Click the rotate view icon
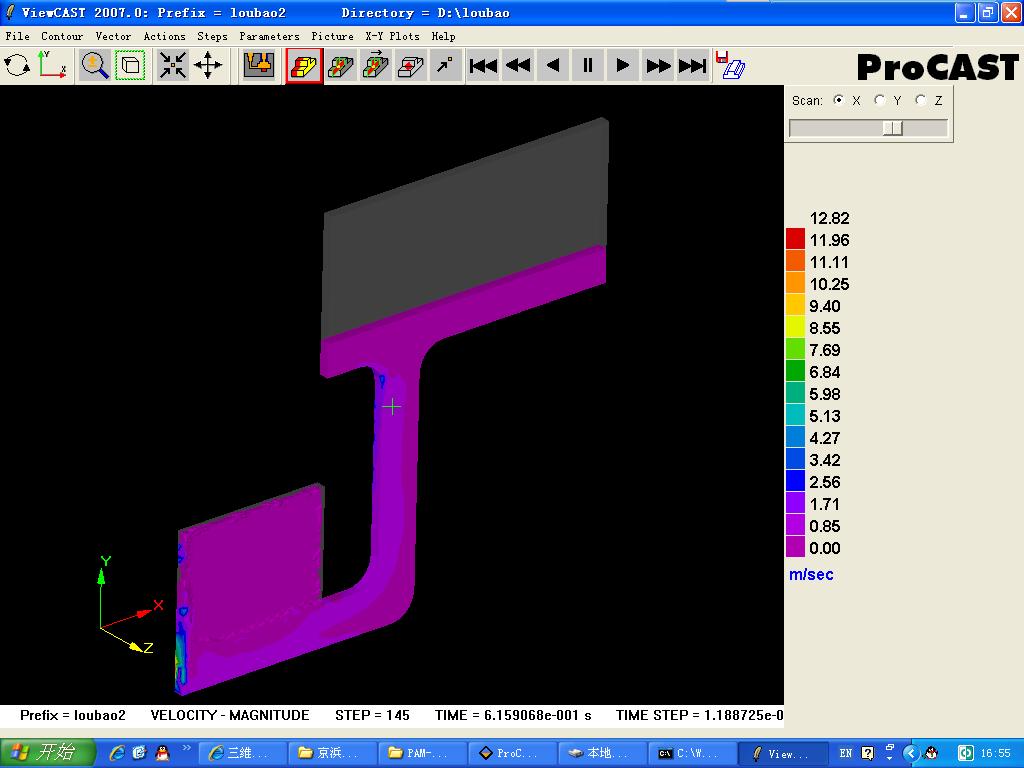Image resolution: width=1024 pixels, height=768 pixels. (x=17, y=65)
